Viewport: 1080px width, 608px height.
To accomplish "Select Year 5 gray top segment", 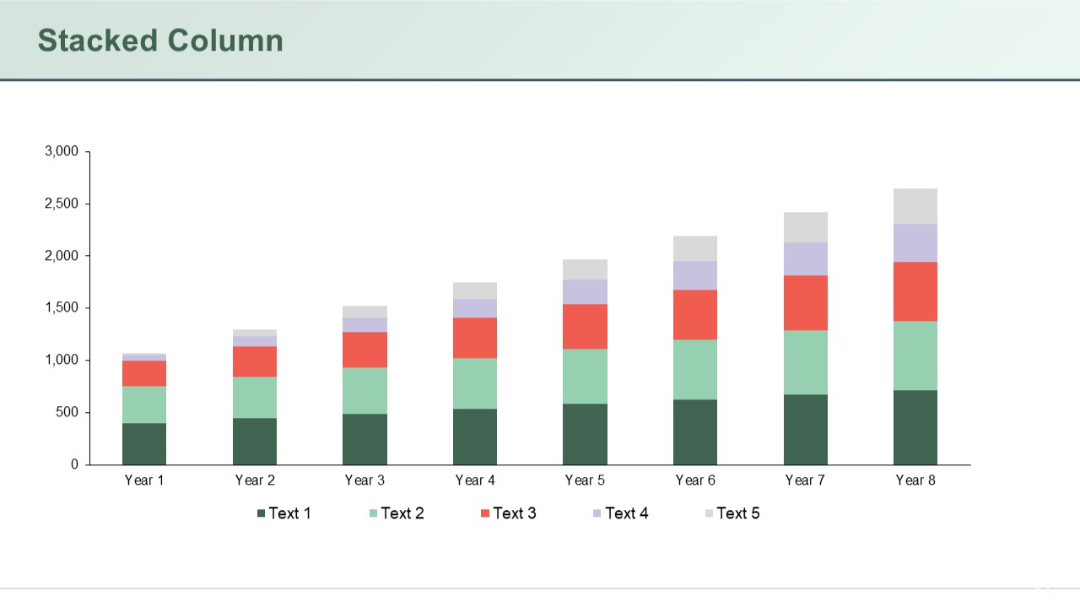I will 585,269.
